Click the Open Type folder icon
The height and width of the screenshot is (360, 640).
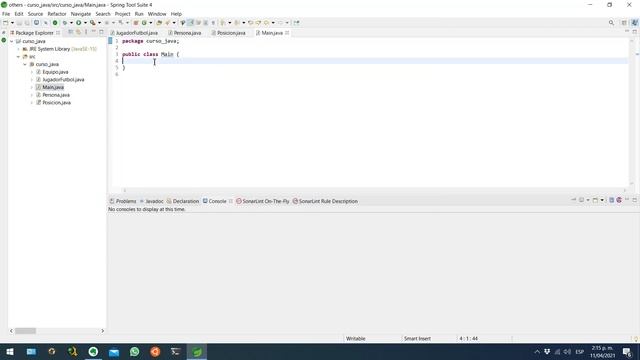[159, 23]
